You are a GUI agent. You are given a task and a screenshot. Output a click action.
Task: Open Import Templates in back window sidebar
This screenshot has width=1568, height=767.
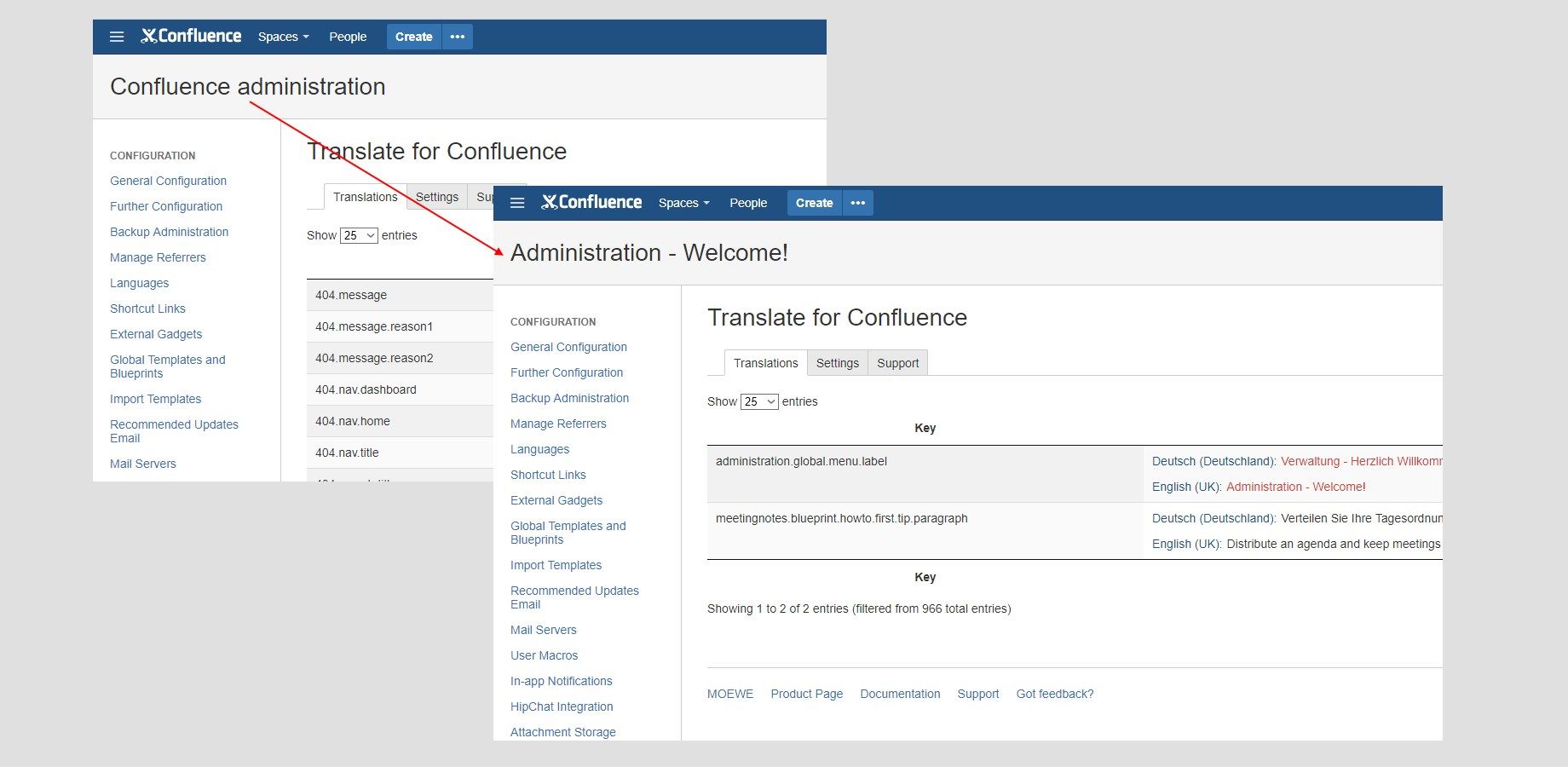[155, 399]
